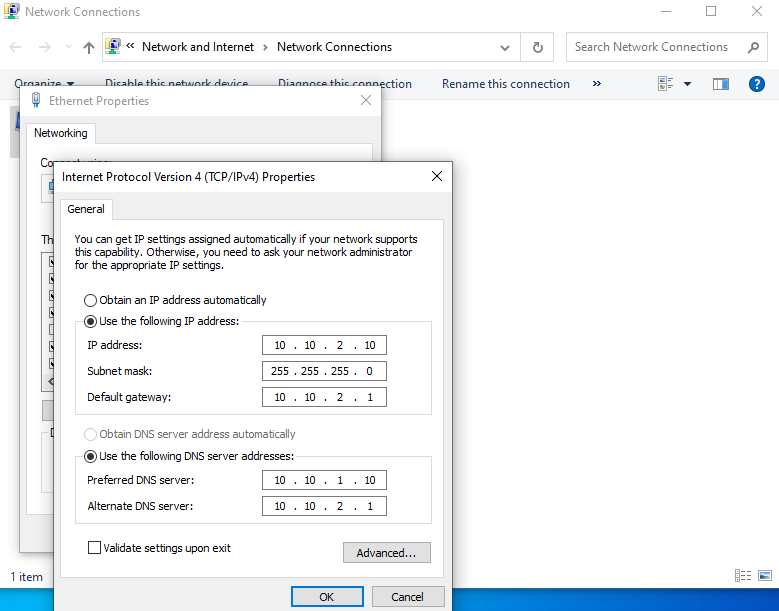Expand the address bar history dropdown
The height and width of the screenshot is (611, 779).
pos(503,47)
